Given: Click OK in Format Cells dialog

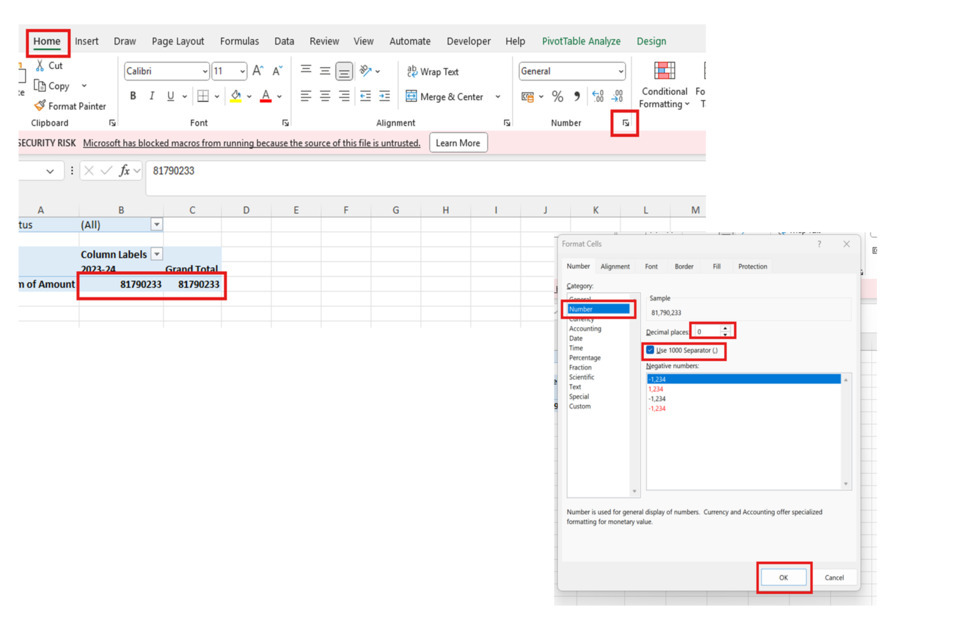Looking at the screenshot, I should tap(783, 578).
